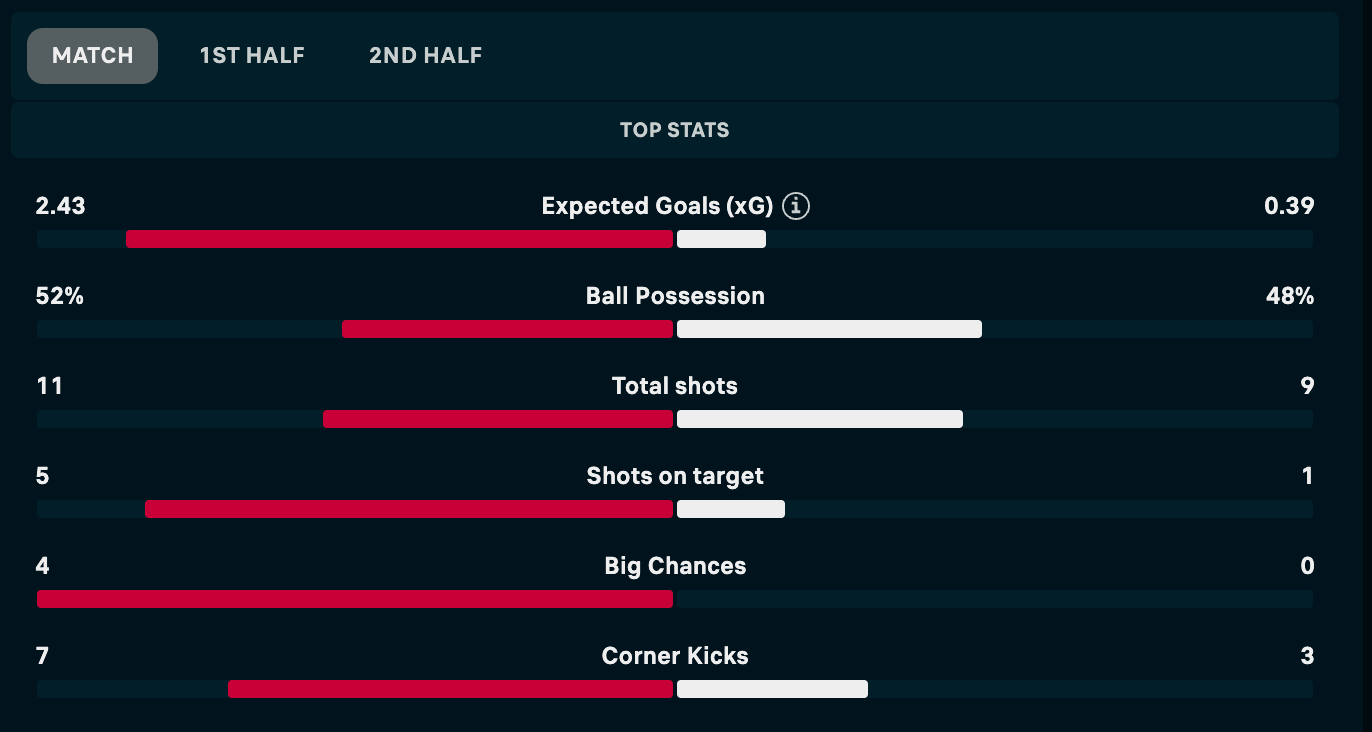Click the away Total shots bar
This screenshot has height=732, width=1372.
point(820,418)
